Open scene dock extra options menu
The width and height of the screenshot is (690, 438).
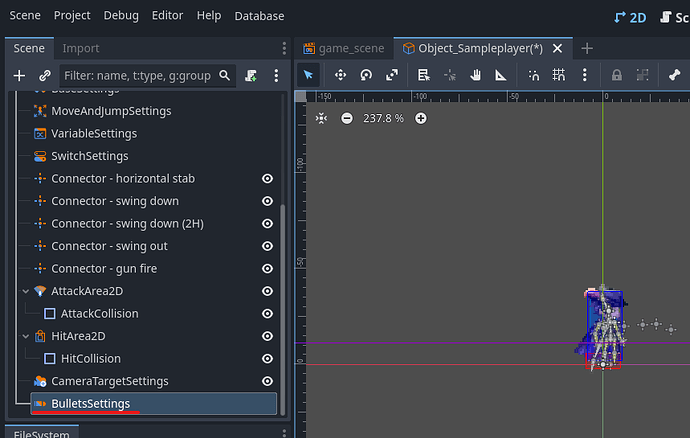[276, 76]
